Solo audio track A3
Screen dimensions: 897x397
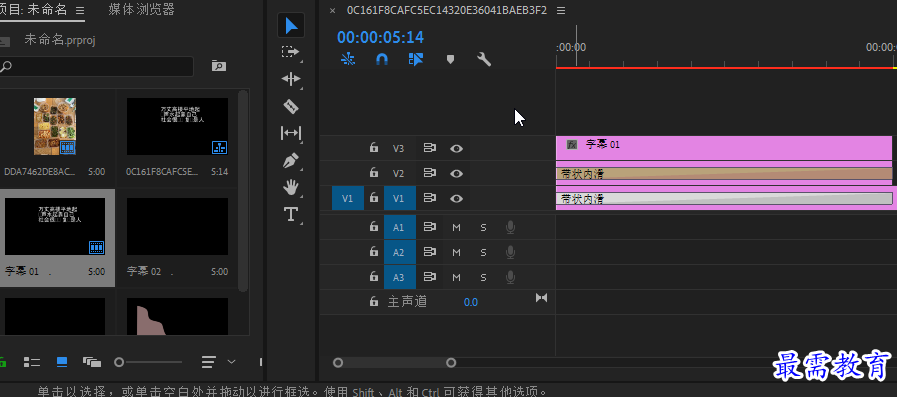click(483, 277)
